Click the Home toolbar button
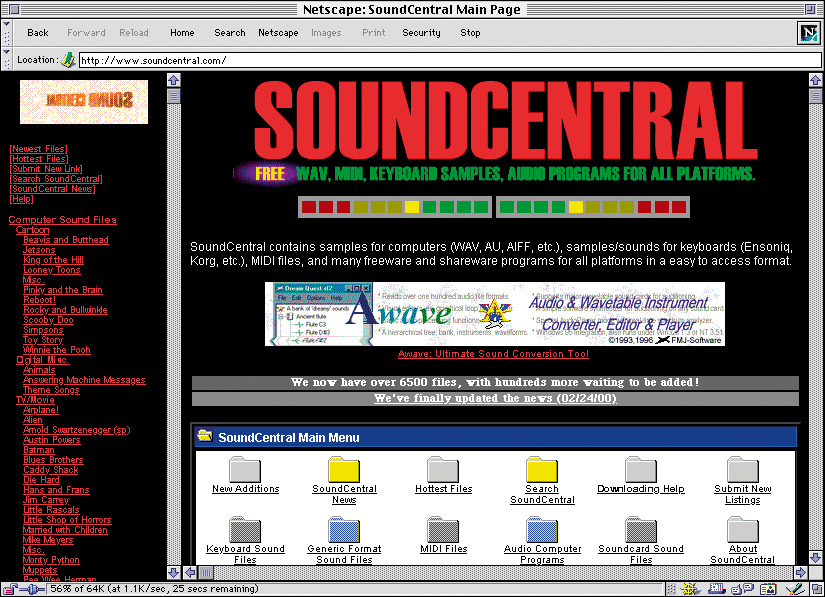Viewport: 825px width, 597px height. [x=182, y=33]
